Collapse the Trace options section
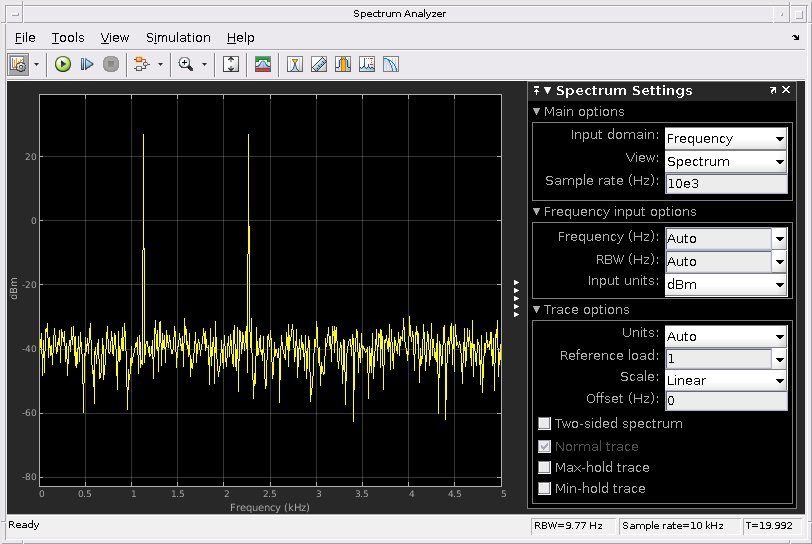Viewport: 812px width, 544px height. point(537,310)
